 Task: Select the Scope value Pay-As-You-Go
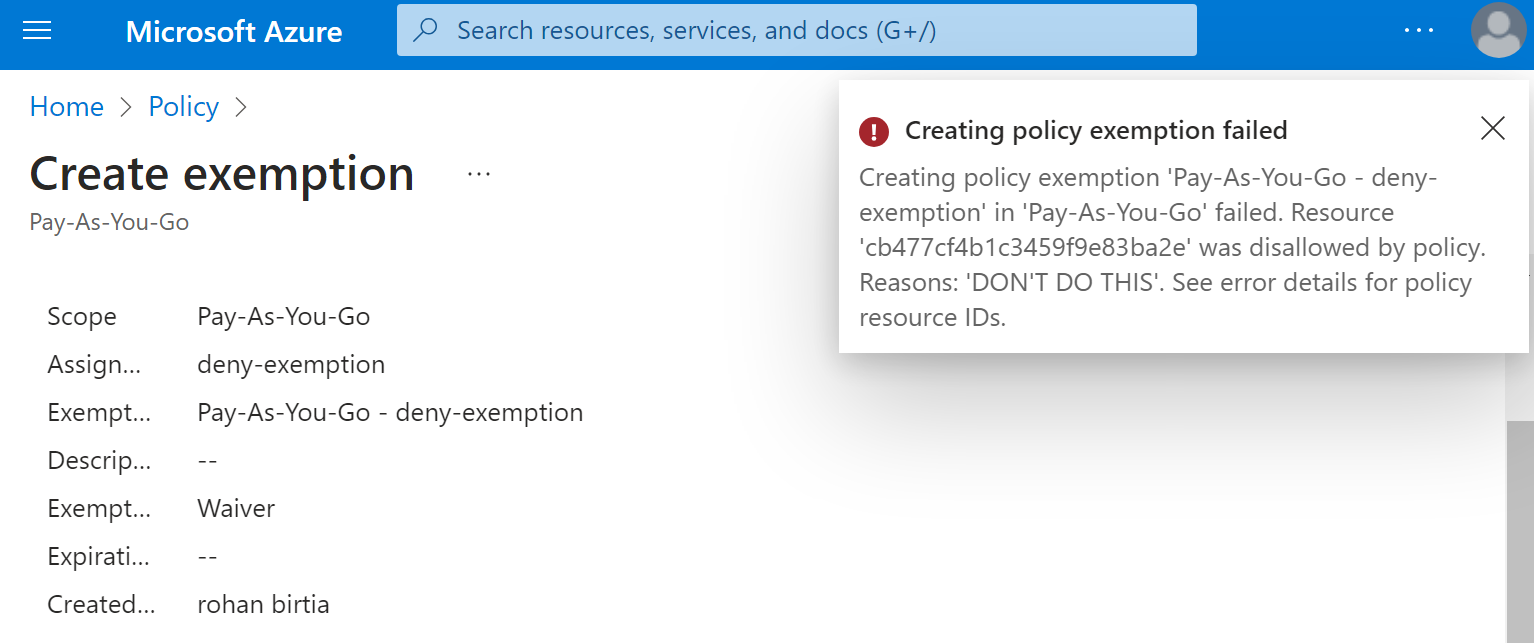point(284,317)
